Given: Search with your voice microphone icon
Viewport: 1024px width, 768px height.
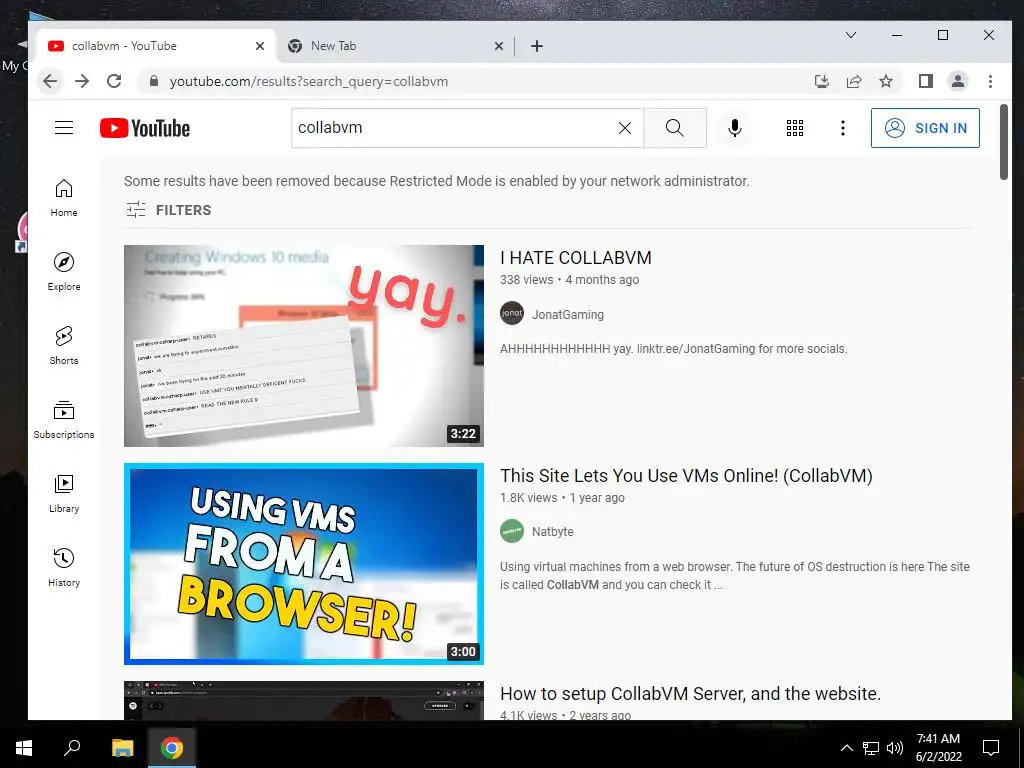Looking at the screenshot, I should pyautogui.click(x=735, y=128).
